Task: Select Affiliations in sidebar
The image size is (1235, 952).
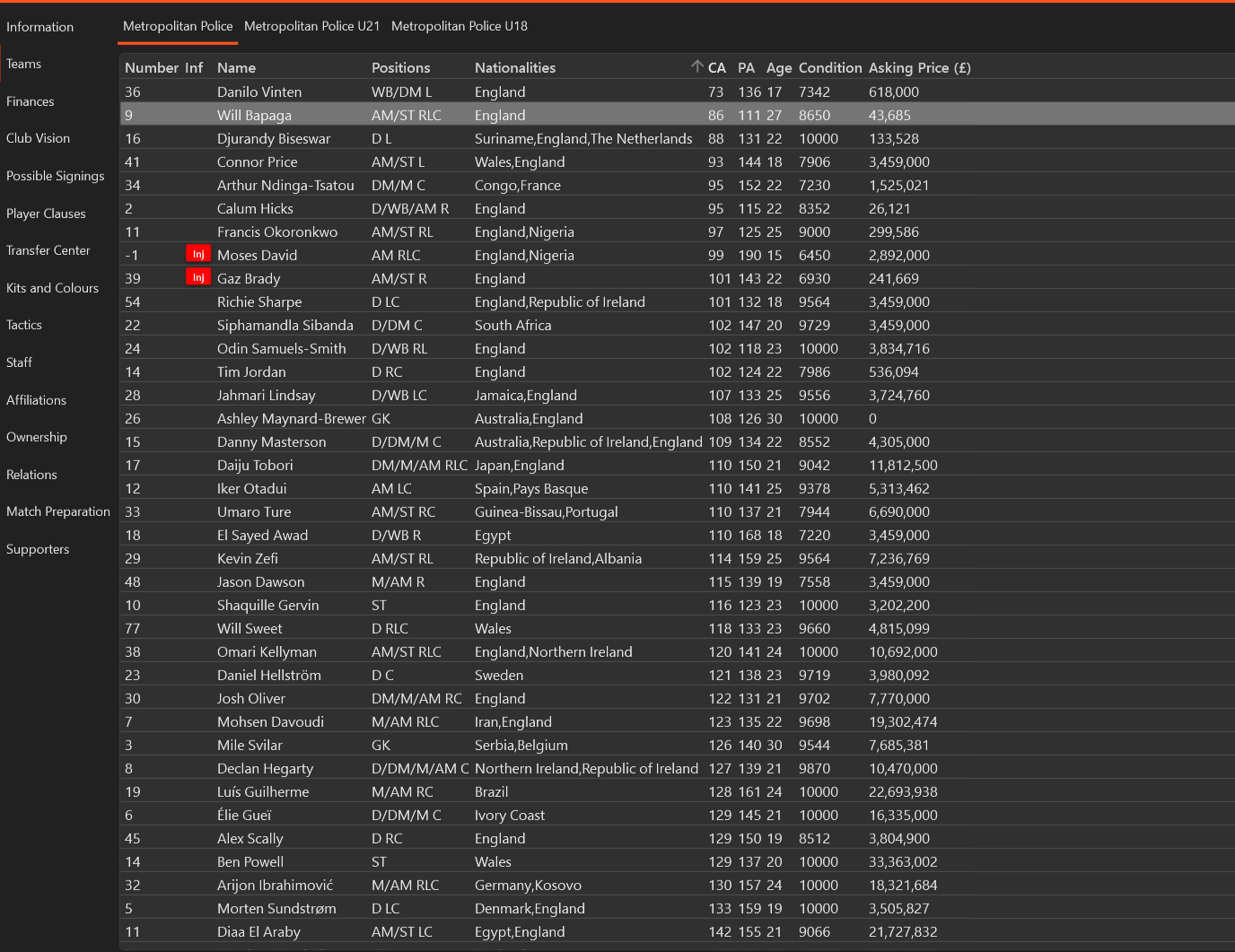Action: click(x=37, y=400)
